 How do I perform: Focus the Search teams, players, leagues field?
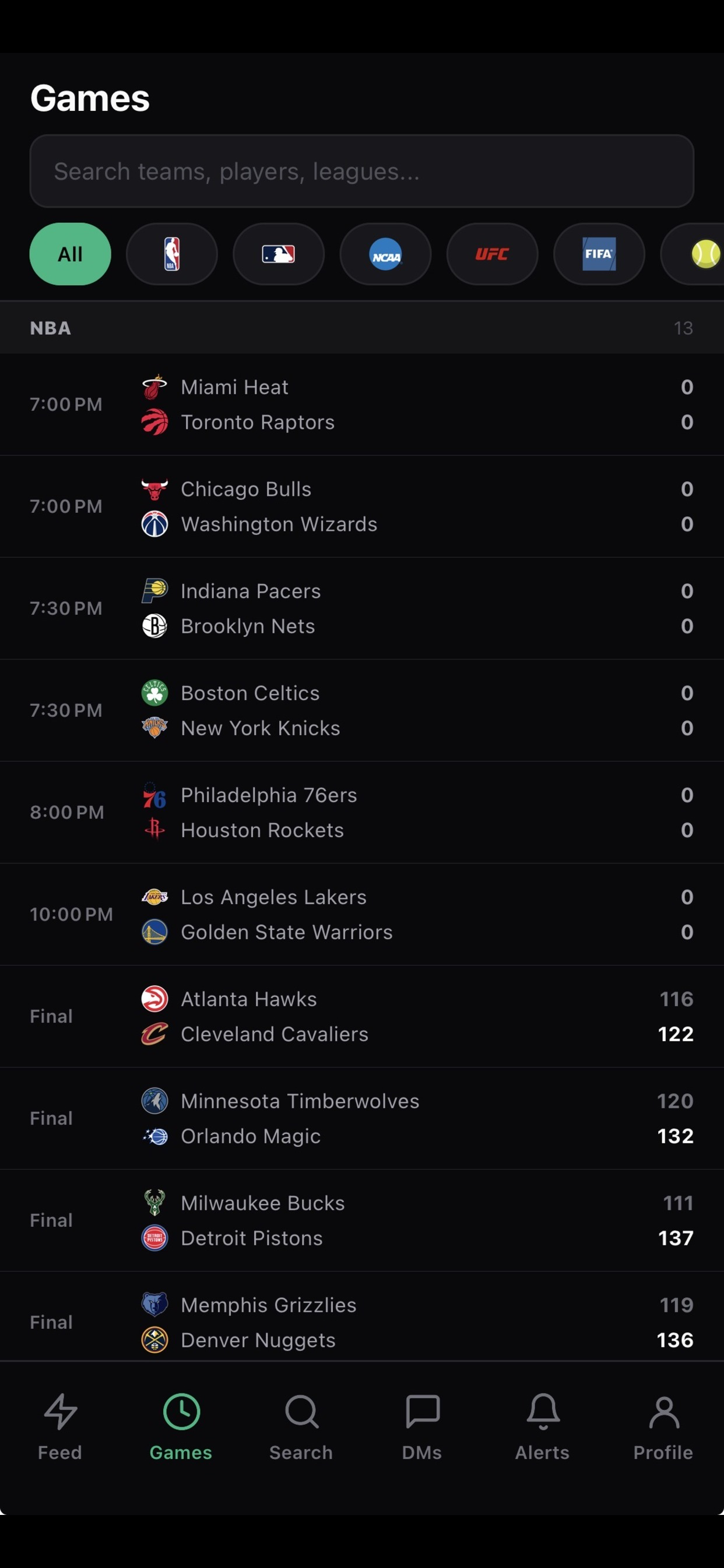[362, 171]
